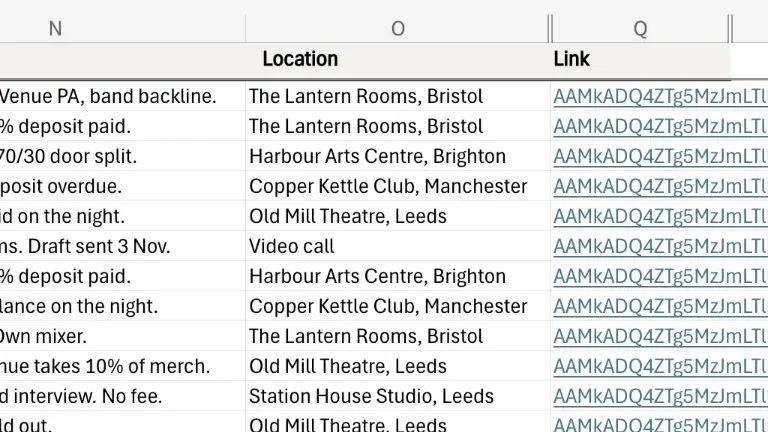Select 'Draft sent 3 Nov.' cell

pos(122,246)
